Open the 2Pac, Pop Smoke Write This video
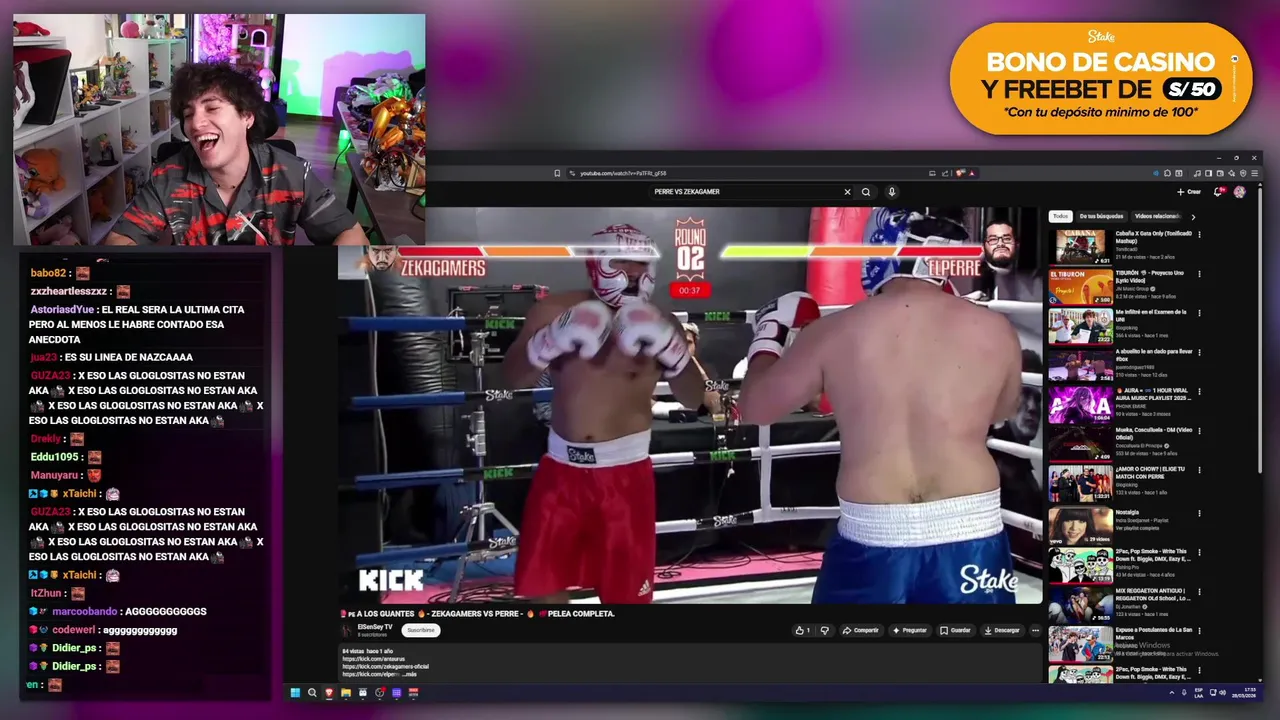This screenshot has width=1280, height=720. pyautogui.click(x=1080, y=564)
